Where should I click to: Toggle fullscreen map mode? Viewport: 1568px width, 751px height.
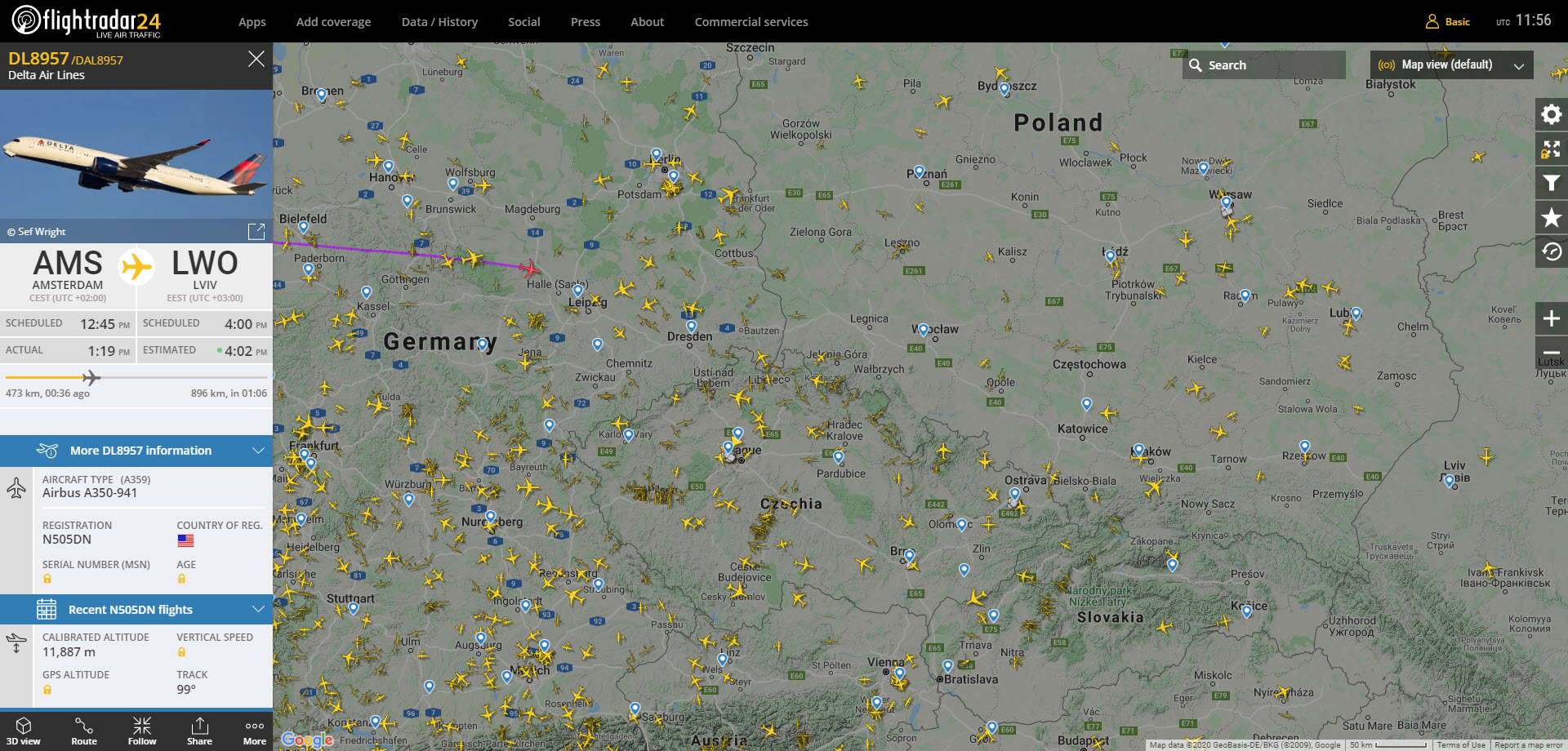coord(1551,149)
